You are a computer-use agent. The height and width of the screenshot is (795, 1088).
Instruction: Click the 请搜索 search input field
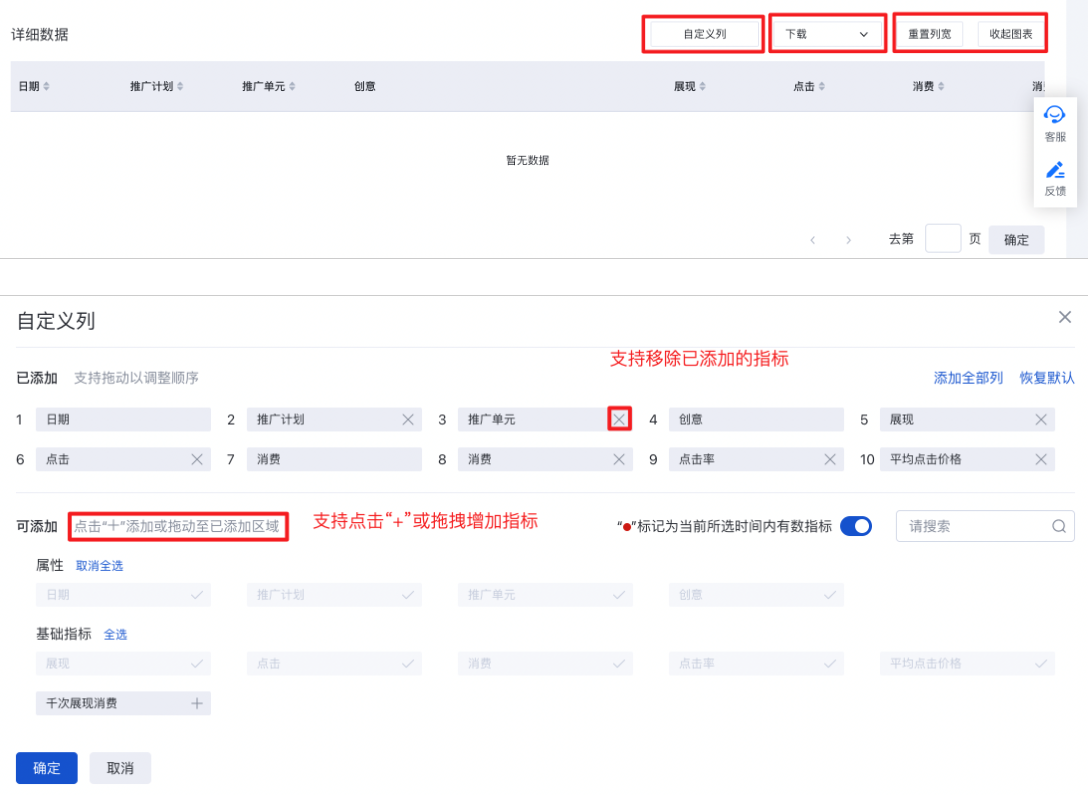pyautogui.click(x=975, y=526)
